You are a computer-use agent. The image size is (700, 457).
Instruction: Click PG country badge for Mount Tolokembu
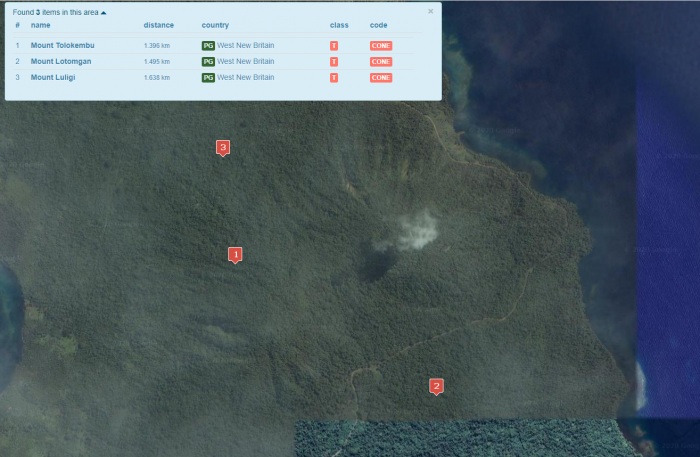tap(208, 46)
